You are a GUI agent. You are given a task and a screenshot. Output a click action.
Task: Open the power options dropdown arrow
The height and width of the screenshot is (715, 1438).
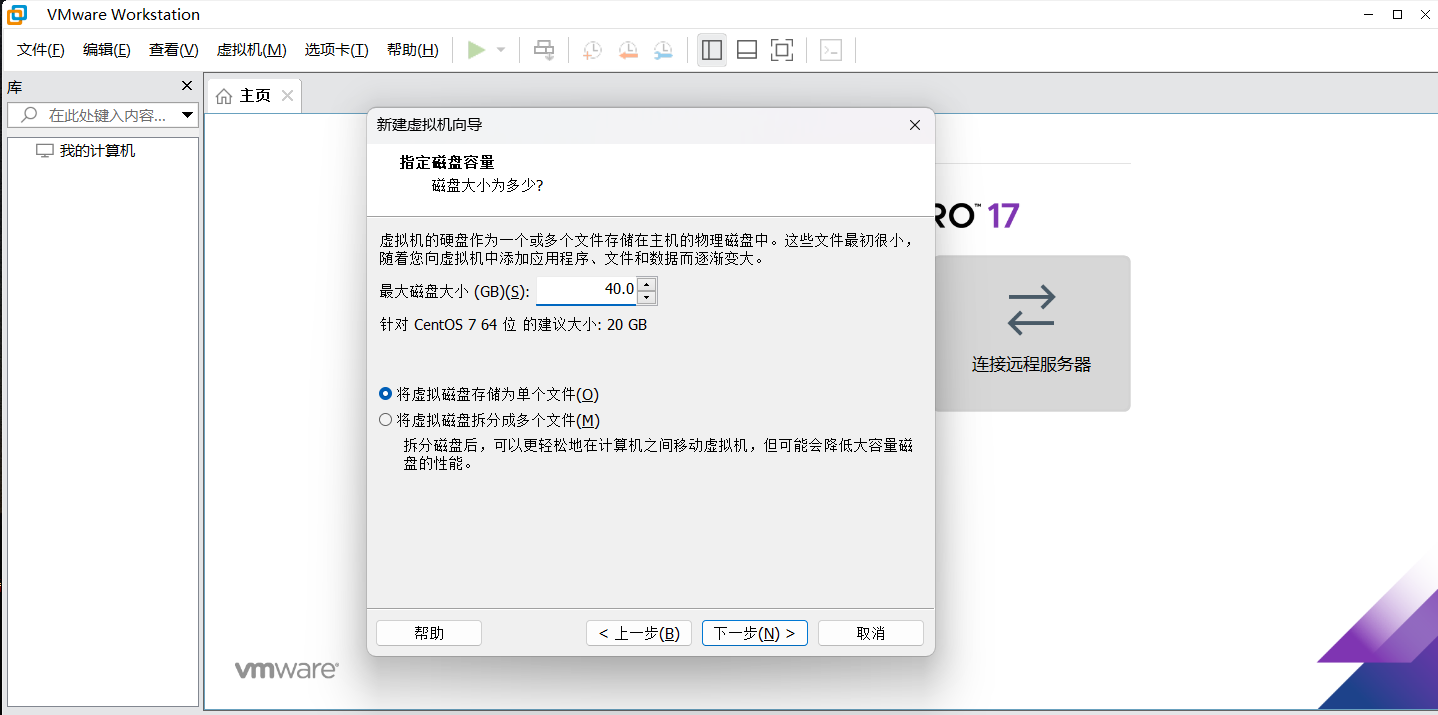pyautogui.click(x=501, y=50)
